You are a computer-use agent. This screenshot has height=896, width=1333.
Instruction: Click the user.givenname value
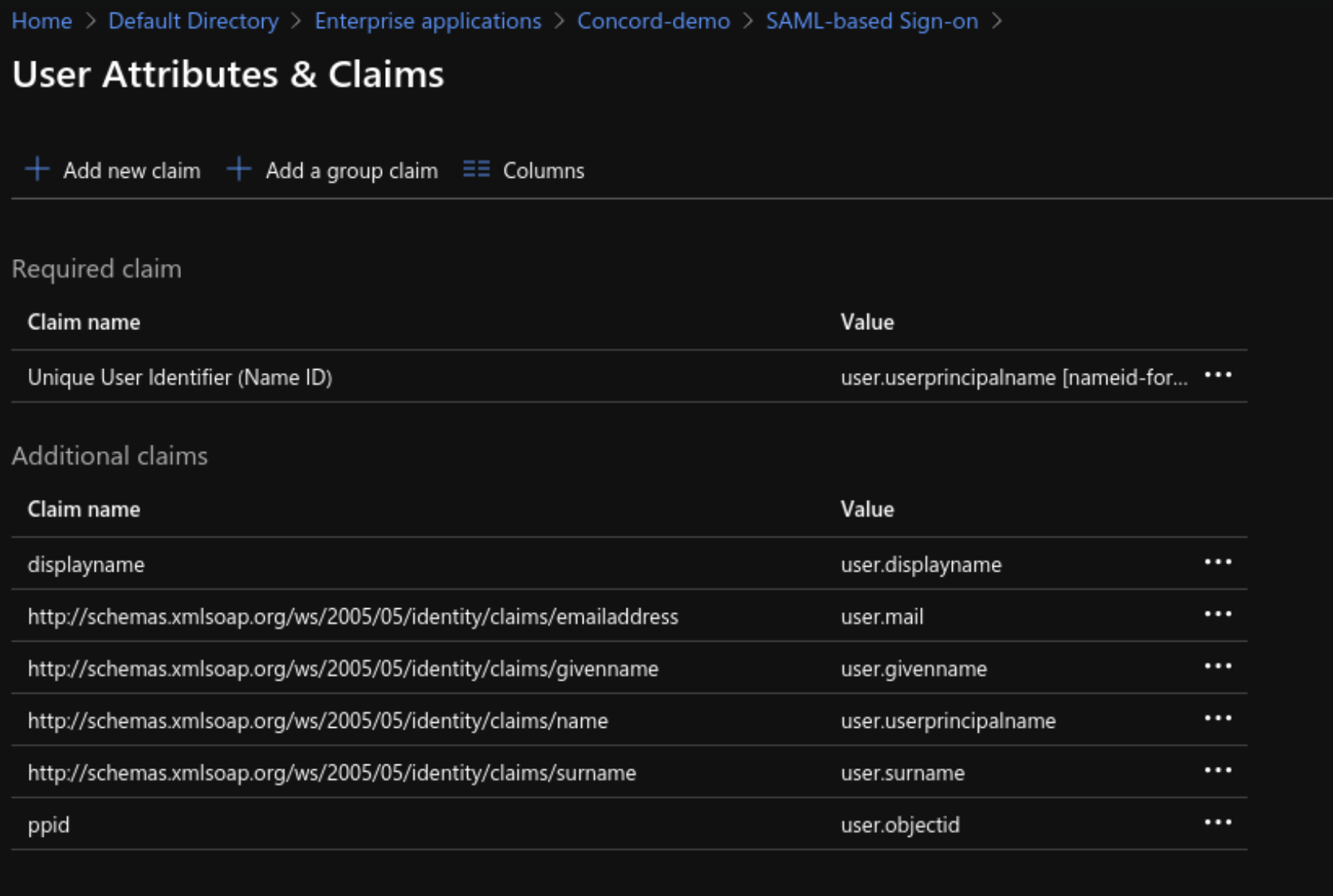pos(914,668)
